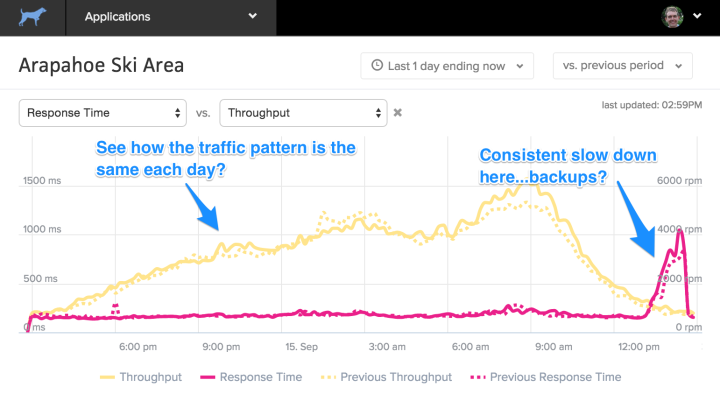
Task: Toggle Previous Throughput legend entry
Action: click(386, 377)
